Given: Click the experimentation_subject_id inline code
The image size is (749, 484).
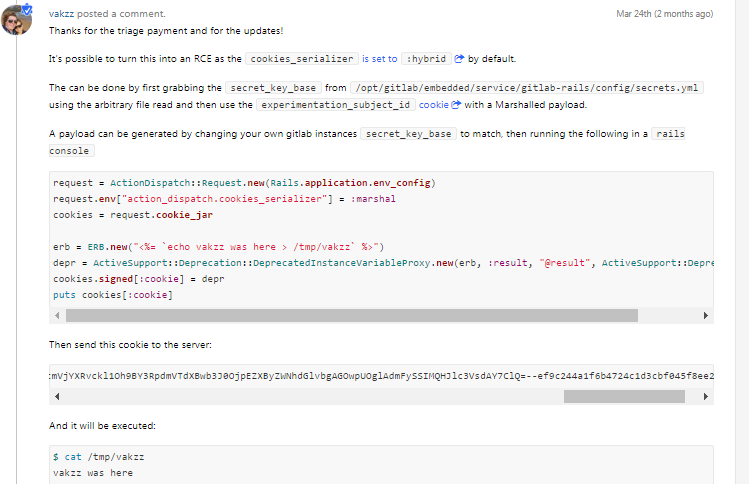Looking at the screenshot, I should (x=336, y=105).
